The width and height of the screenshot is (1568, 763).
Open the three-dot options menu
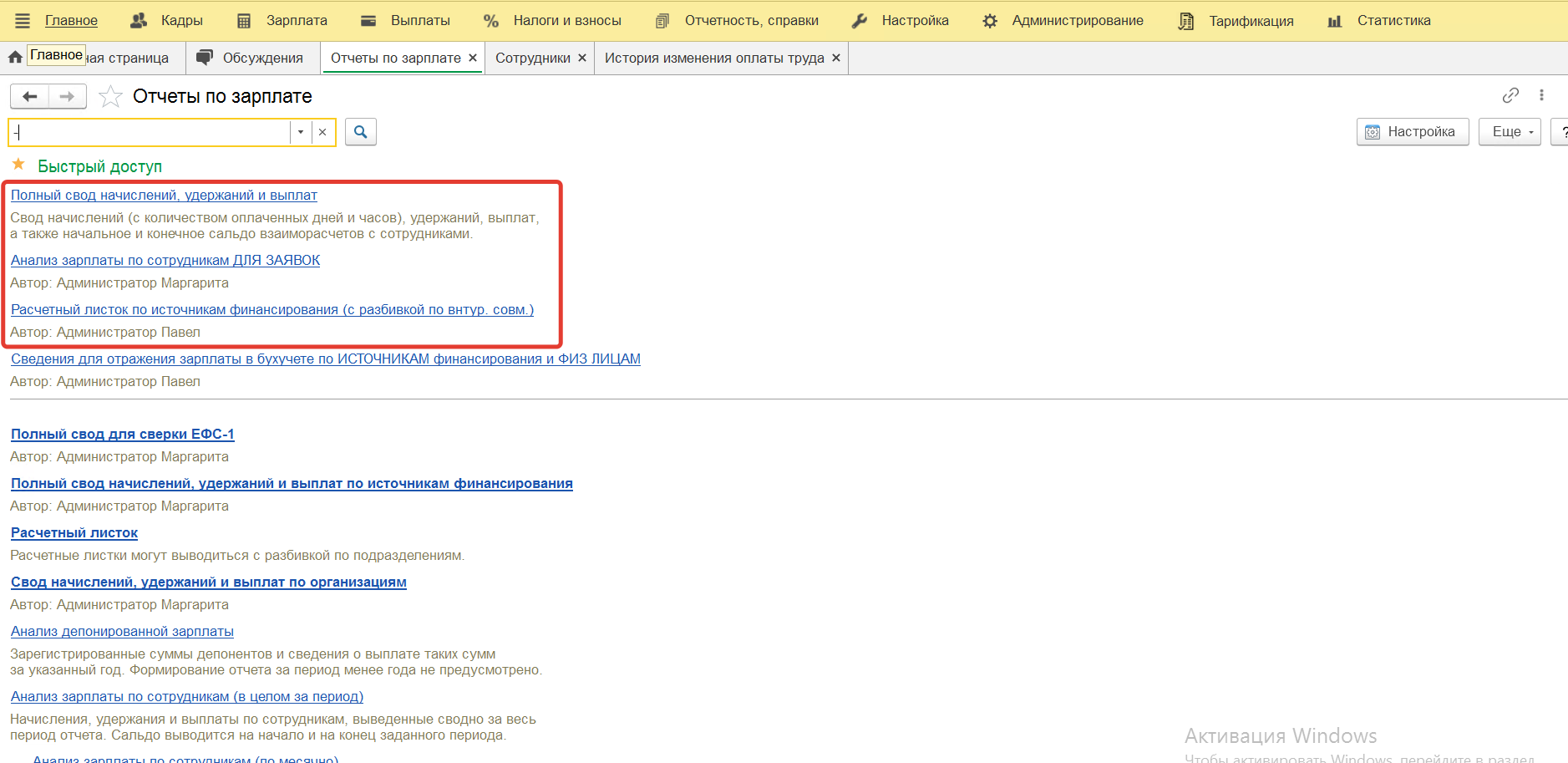click(1541, 95)
